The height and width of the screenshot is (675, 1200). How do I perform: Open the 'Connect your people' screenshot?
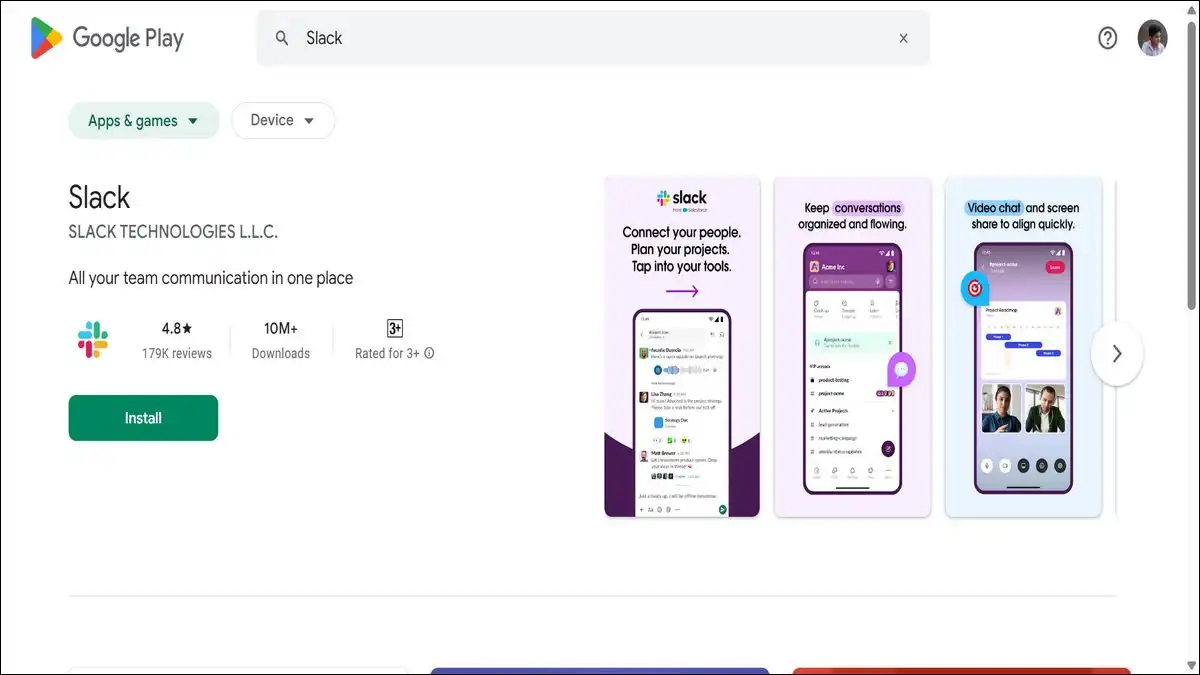(682, 347)
